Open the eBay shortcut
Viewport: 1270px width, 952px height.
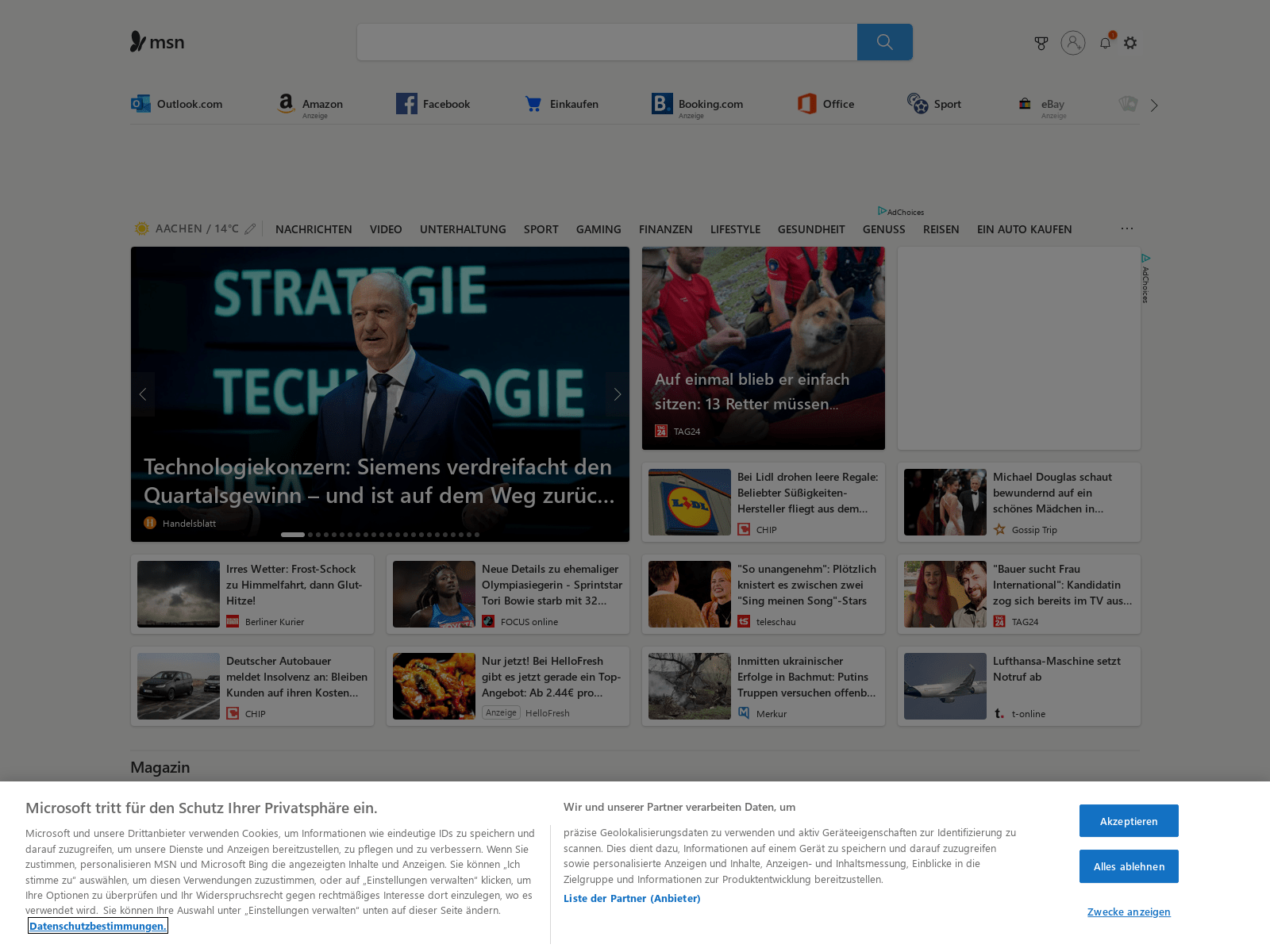click(1042, 105)
